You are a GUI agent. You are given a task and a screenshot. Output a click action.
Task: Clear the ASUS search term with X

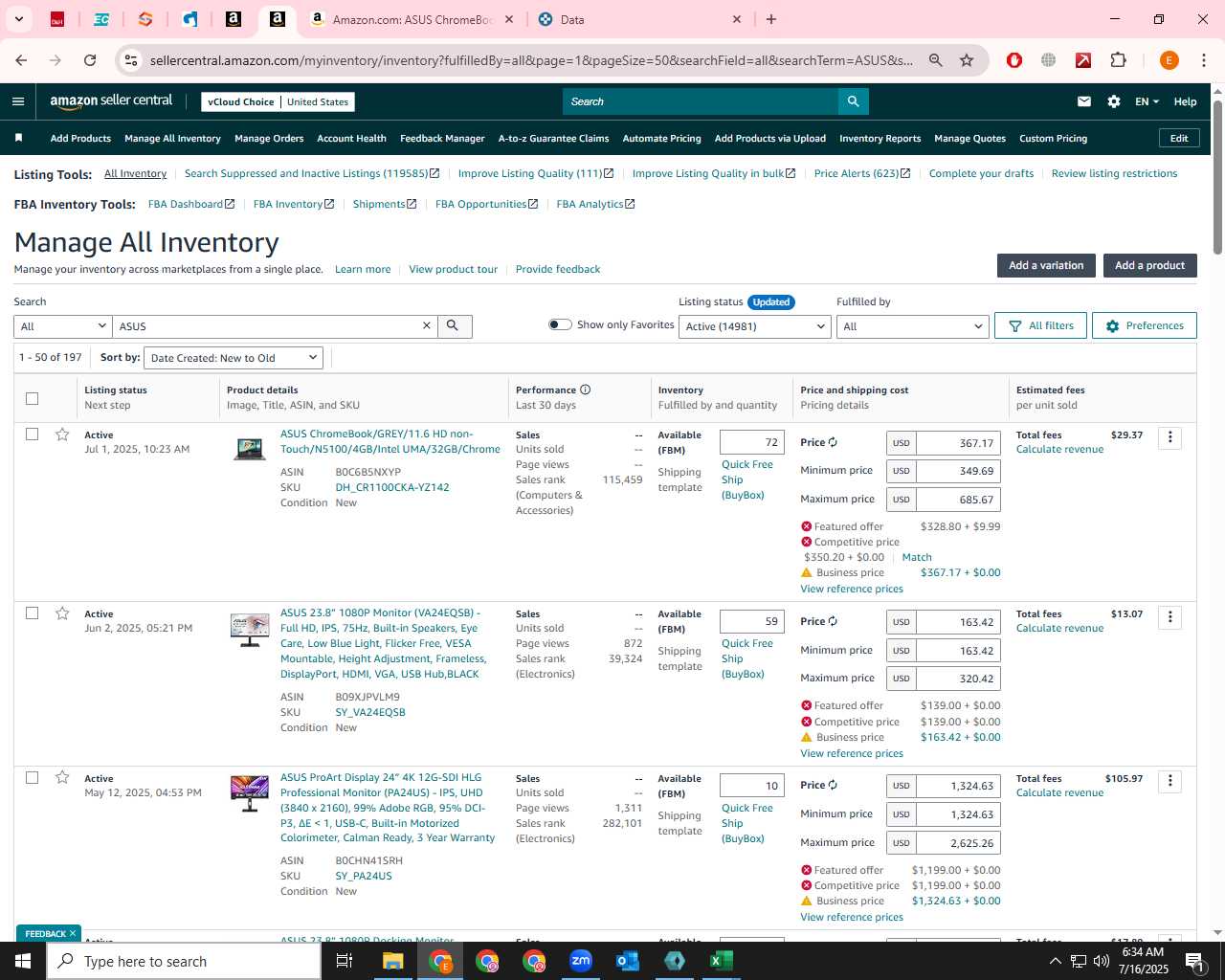click(427, 326)
